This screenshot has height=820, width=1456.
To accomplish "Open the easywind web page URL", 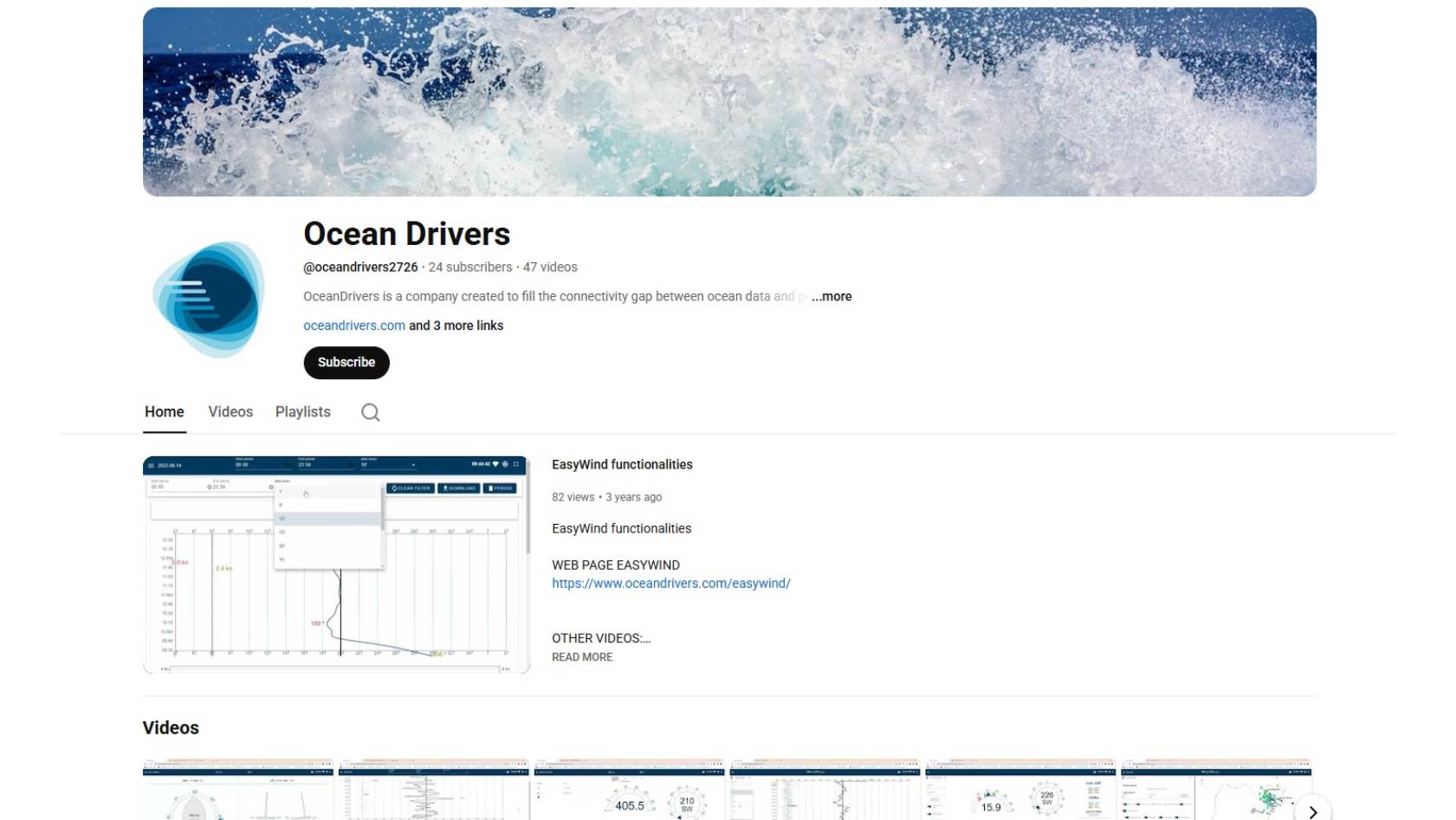I will point(670,584).
